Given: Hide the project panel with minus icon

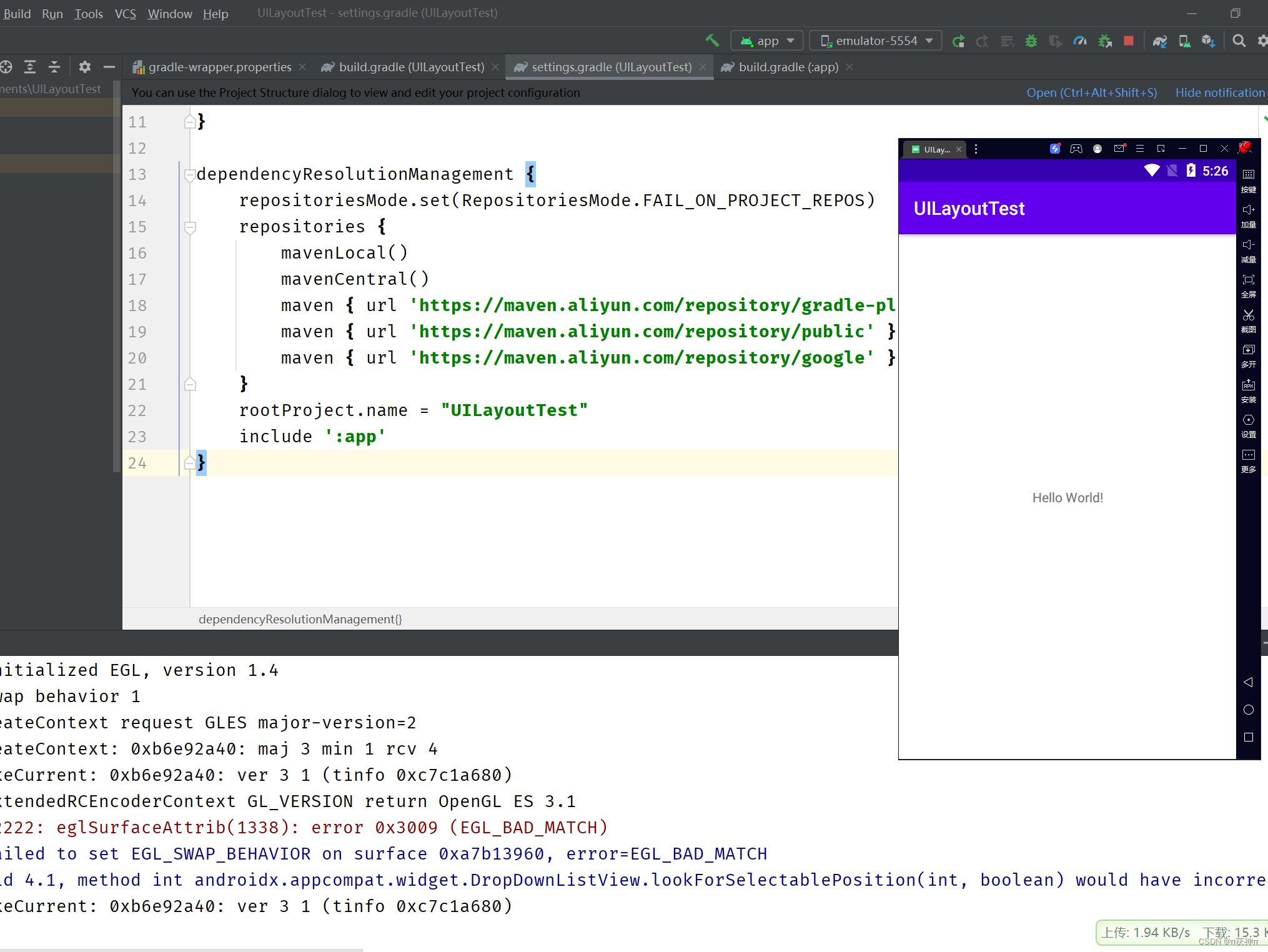Looking at the screenshot, I should (109, 67).
